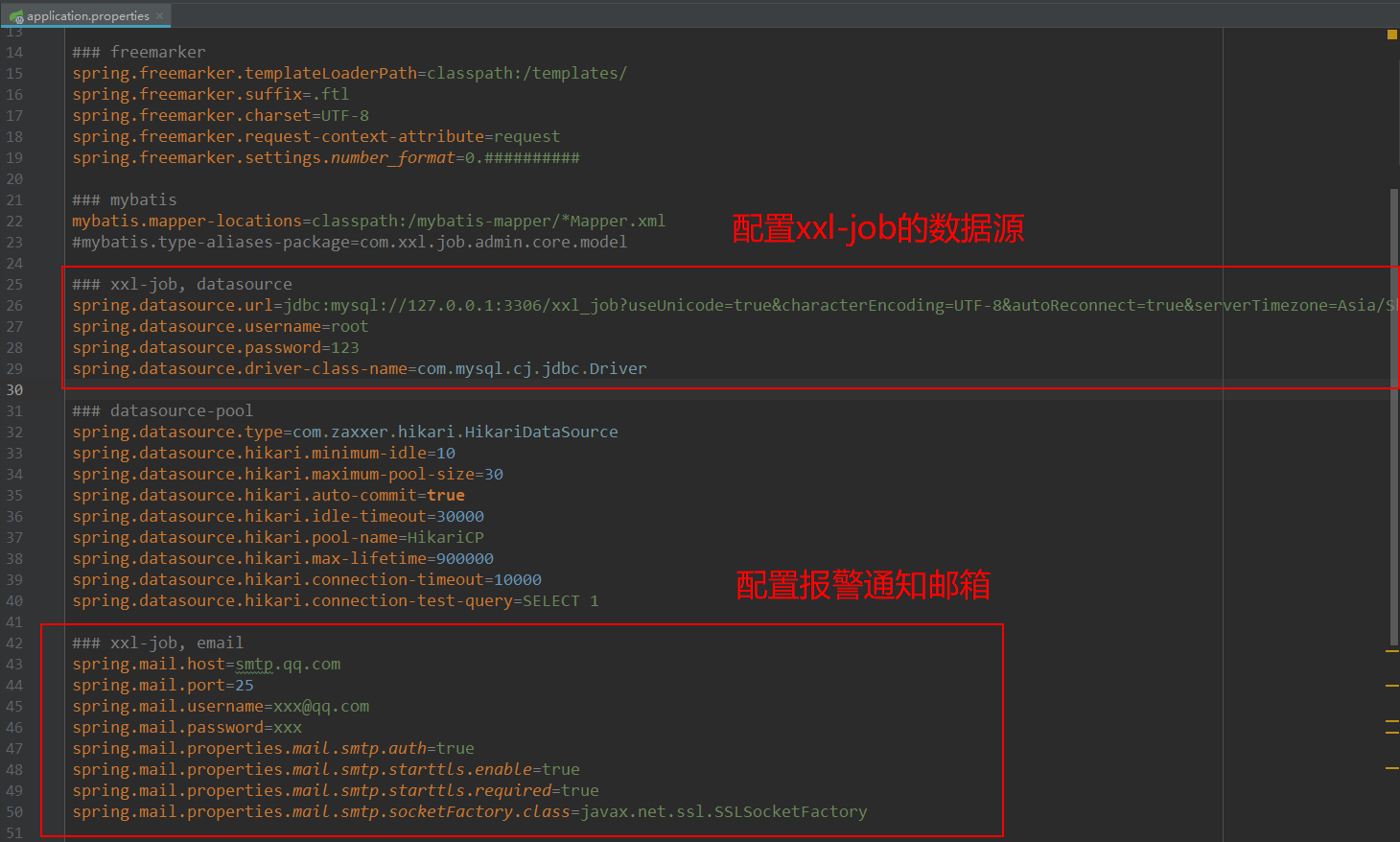Viewport: 1400px width, 842px height.
Task: Click the request-context-attribute=request line
Action: tap(316, 136)
